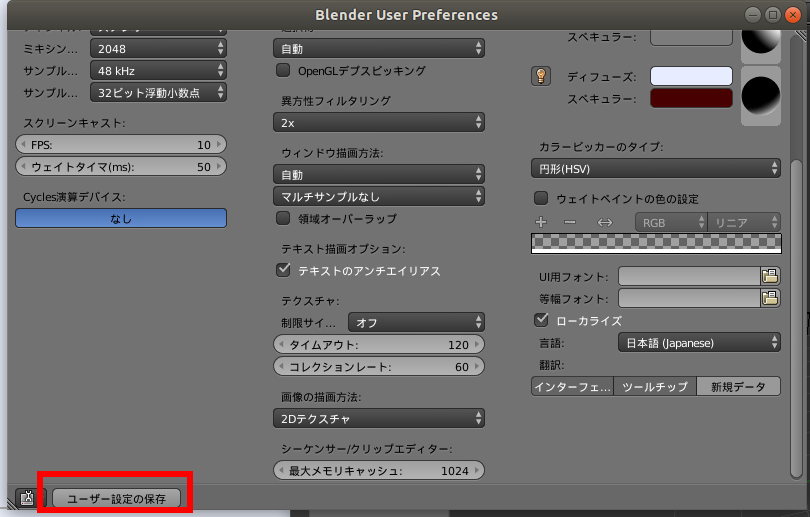Decrease タイムアウト with its left arrow
810x517 pixels.
(281, 344)
